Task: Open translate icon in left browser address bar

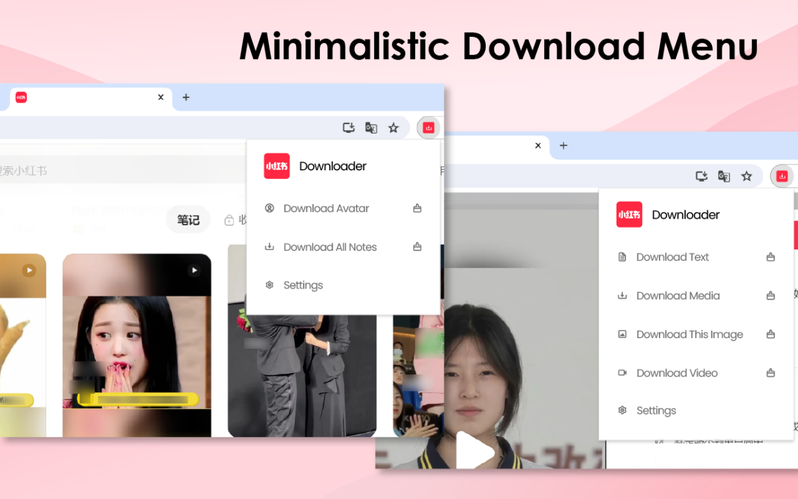Action: [x=371, y=128]
